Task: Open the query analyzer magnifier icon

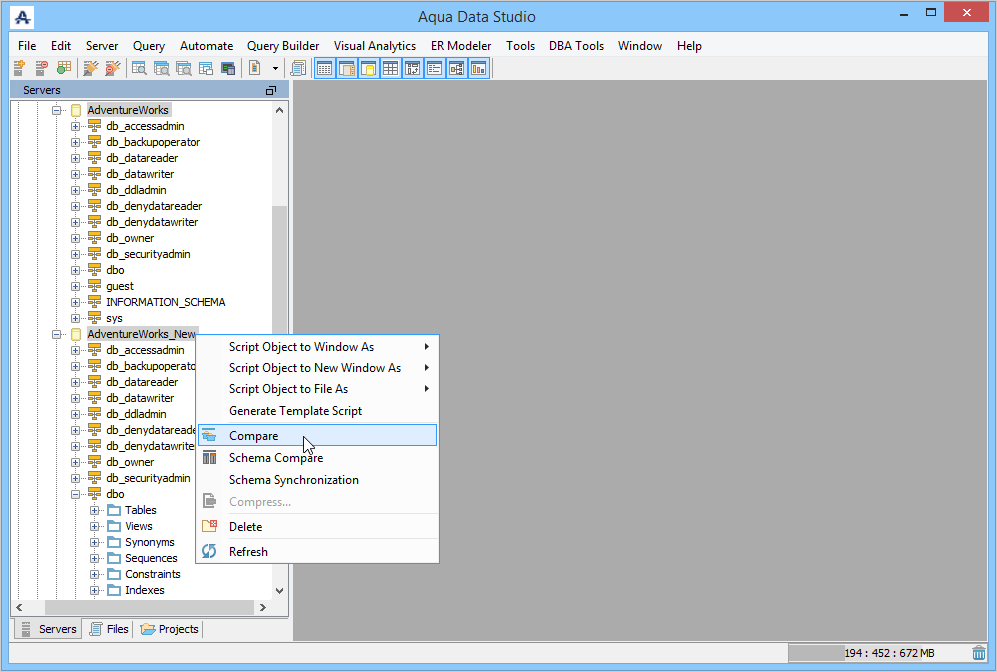Action: [139, 68]
